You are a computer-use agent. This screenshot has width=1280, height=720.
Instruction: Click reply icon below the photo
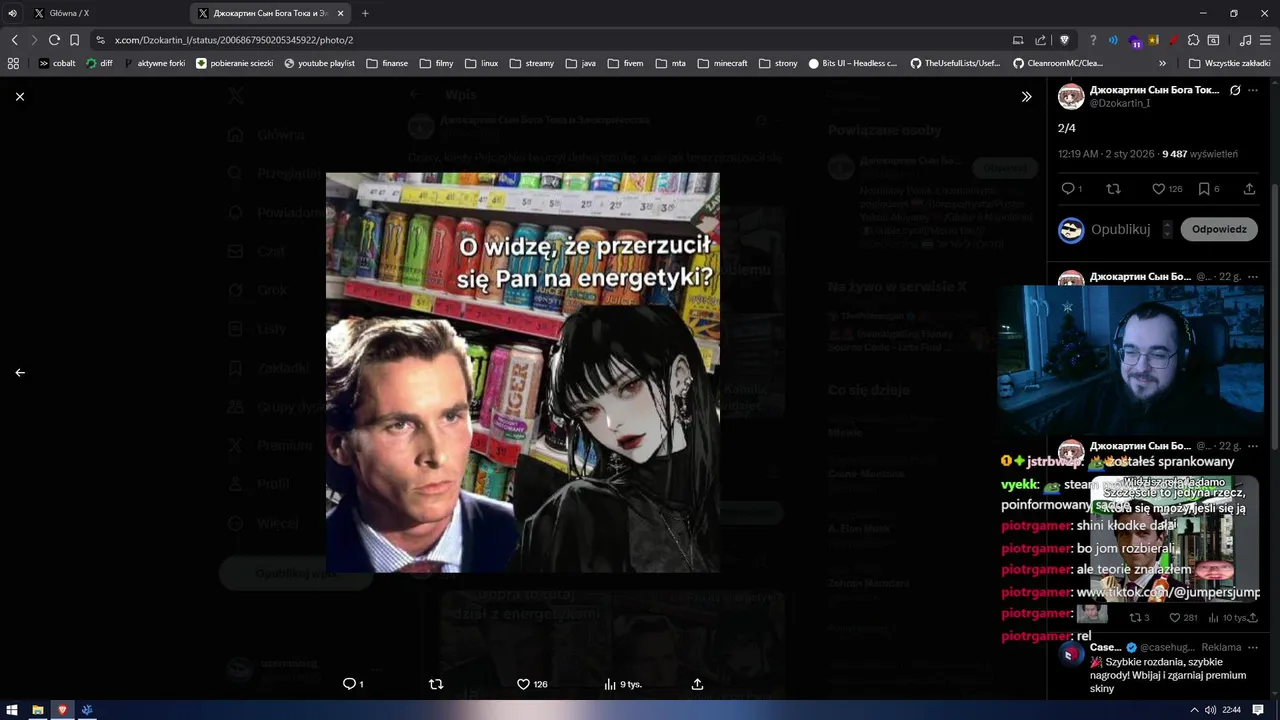[353, 684]
